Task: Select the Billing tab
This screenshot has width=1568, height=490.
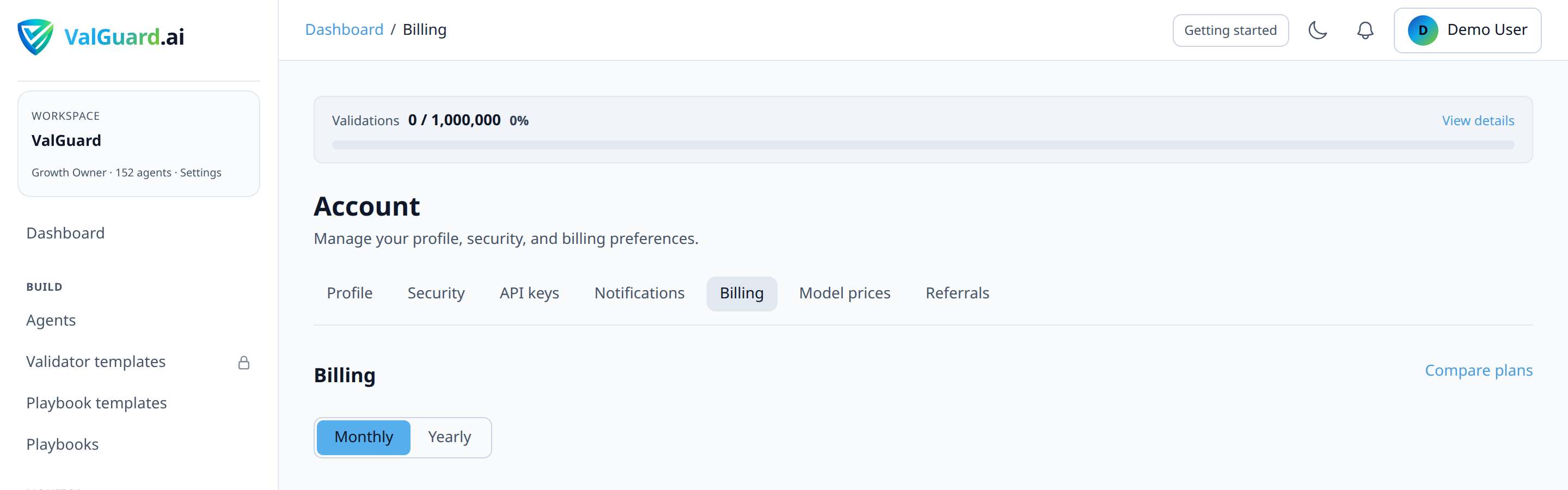Action: click(742, 293)
